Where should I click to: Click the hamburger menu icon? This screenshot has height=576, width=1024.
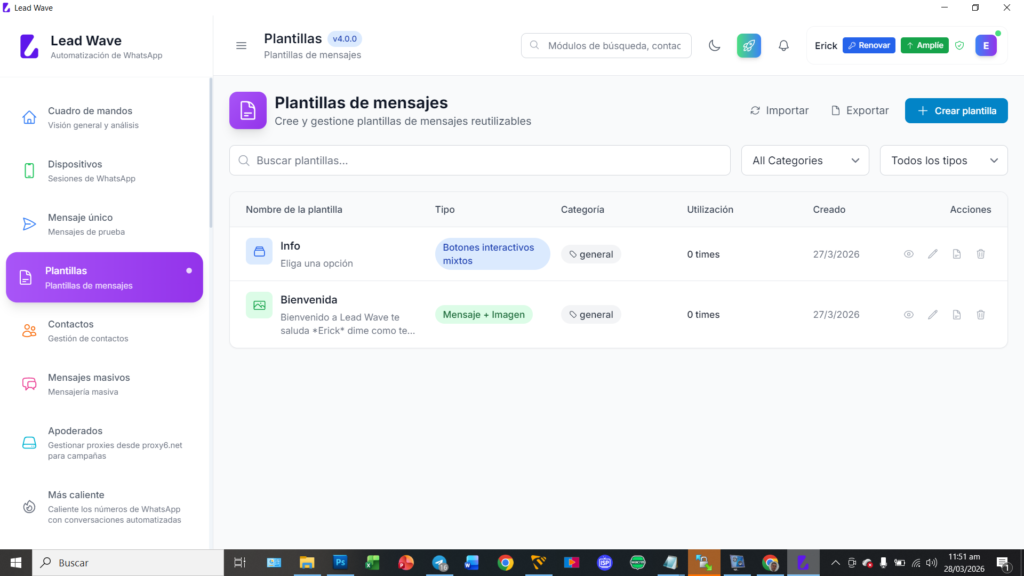coord(241,46)
